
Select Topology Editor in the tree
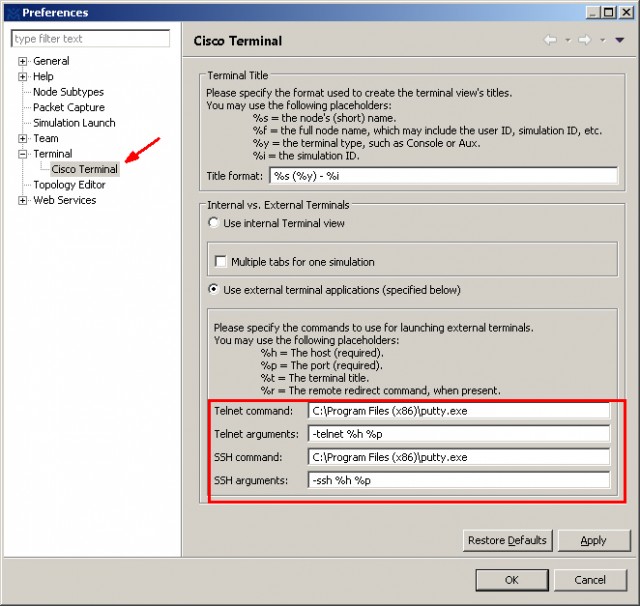click(x=69, y=185)
